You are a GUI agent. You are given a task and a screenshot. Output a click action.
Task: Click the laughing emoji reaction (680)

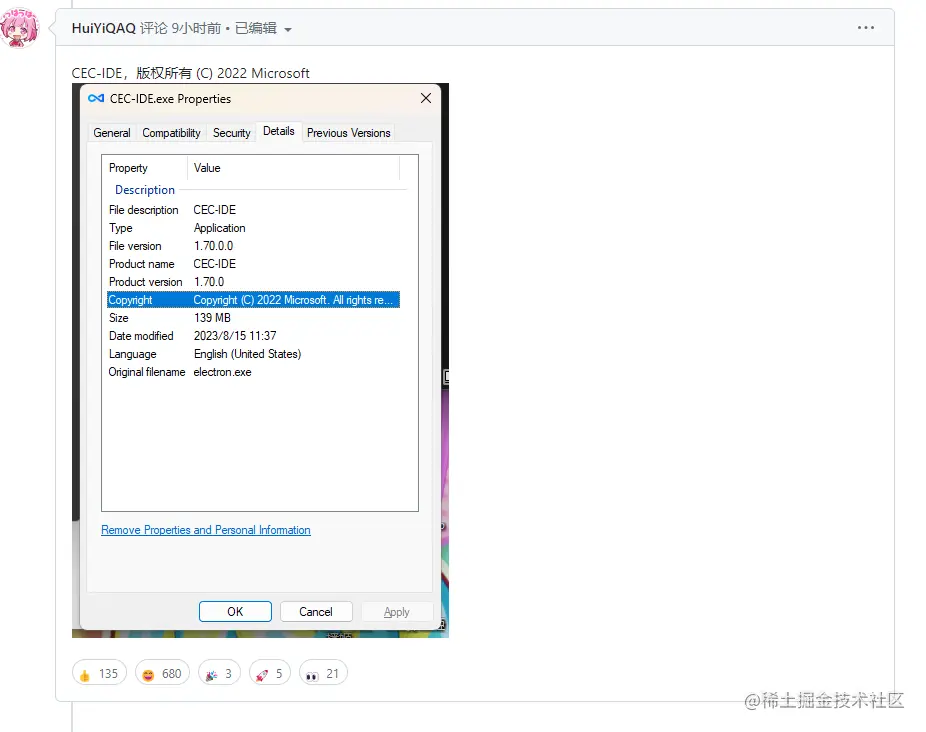[162, 674]
